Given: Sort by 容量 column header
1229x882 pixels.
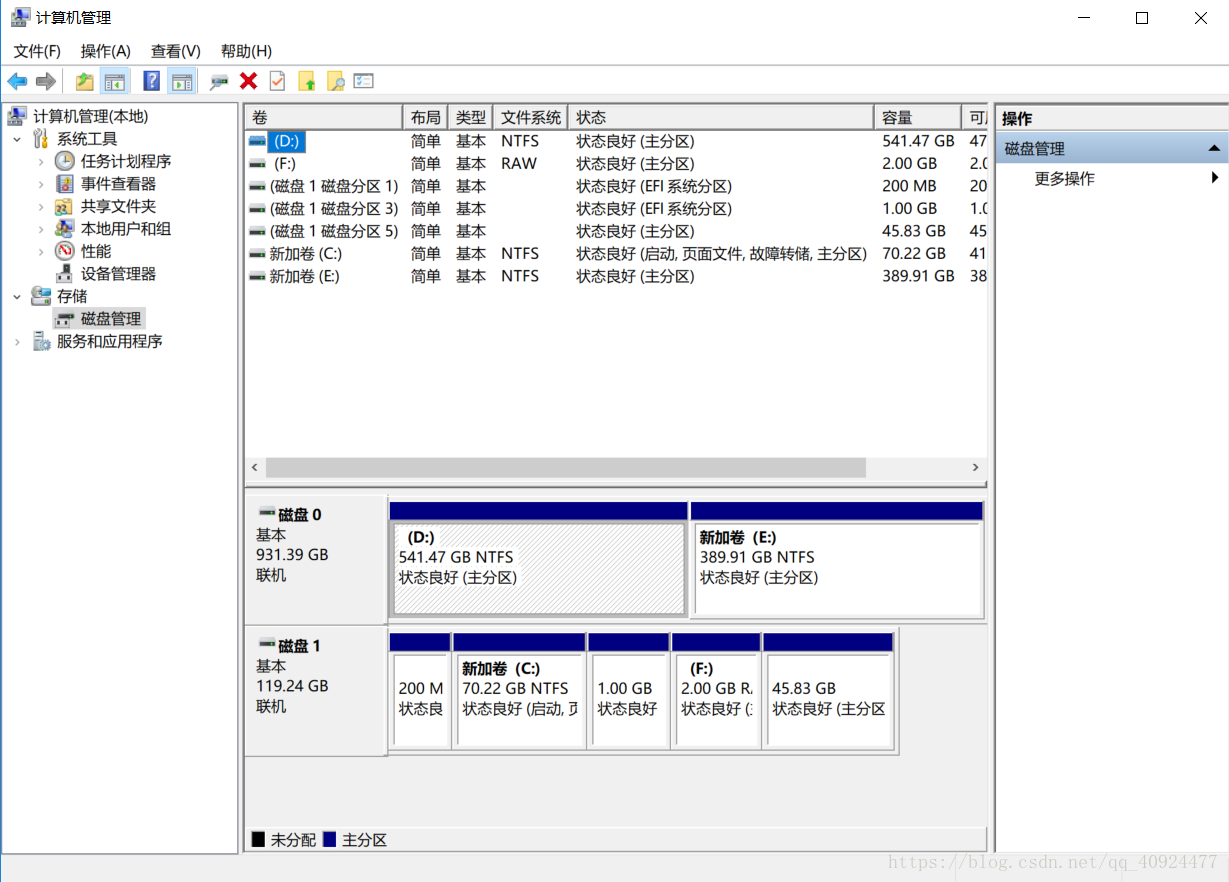Looking at the screenshot, I should (x=916, y=117).
